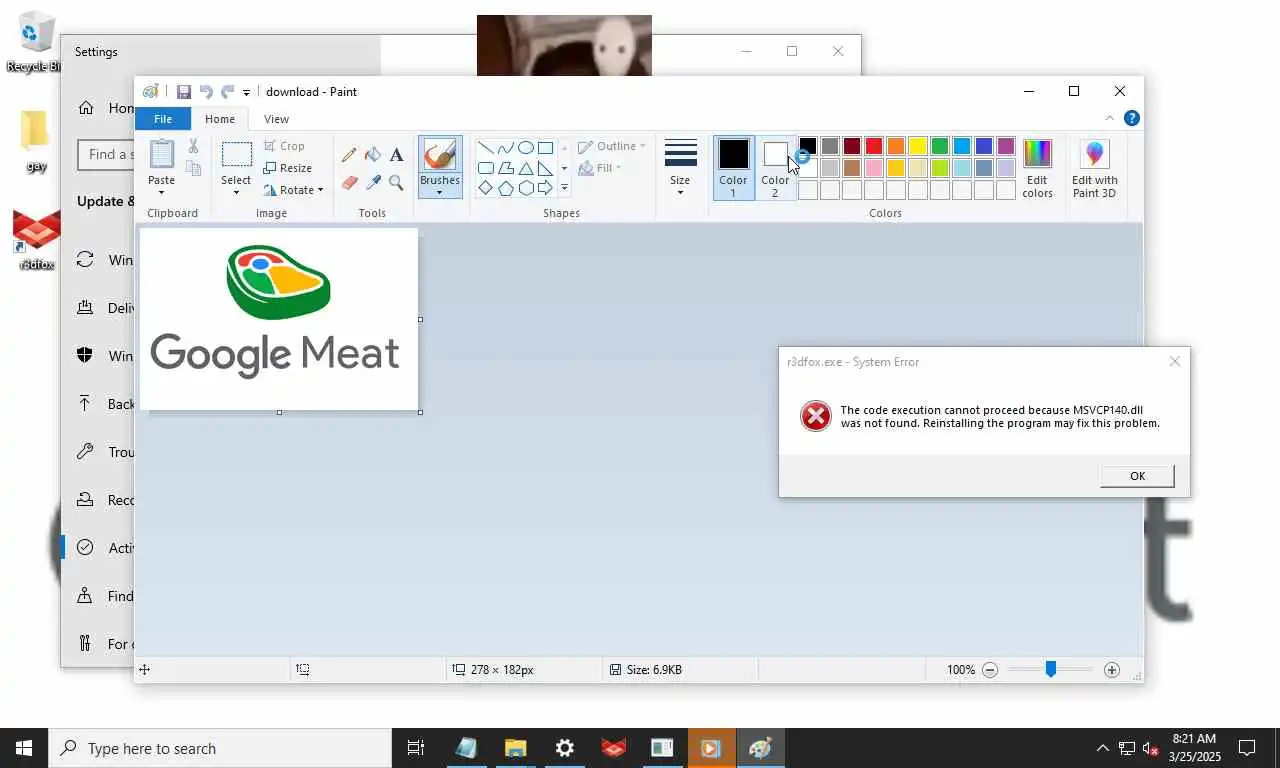The width and height of the screenshot is (1280, 768).
Task: Choose the Pentagon shape
Action: pos(505,188)
